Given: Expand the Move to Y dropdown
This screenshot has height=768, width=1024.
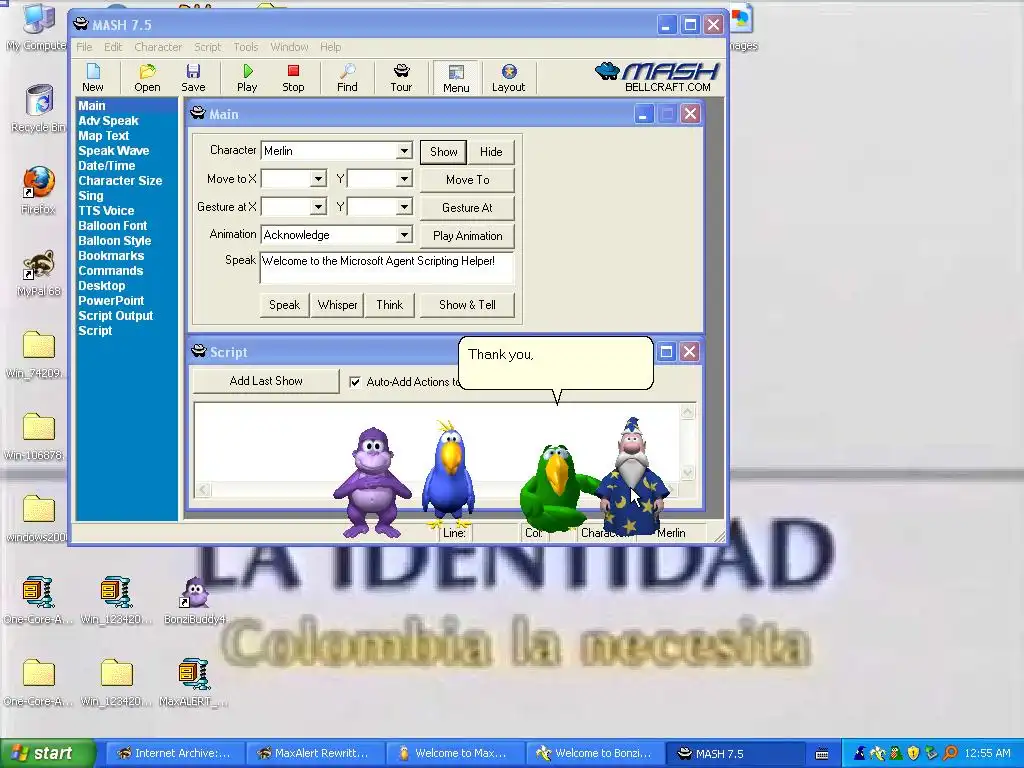Looking at the screenshot, I should [x=404, y=178].
